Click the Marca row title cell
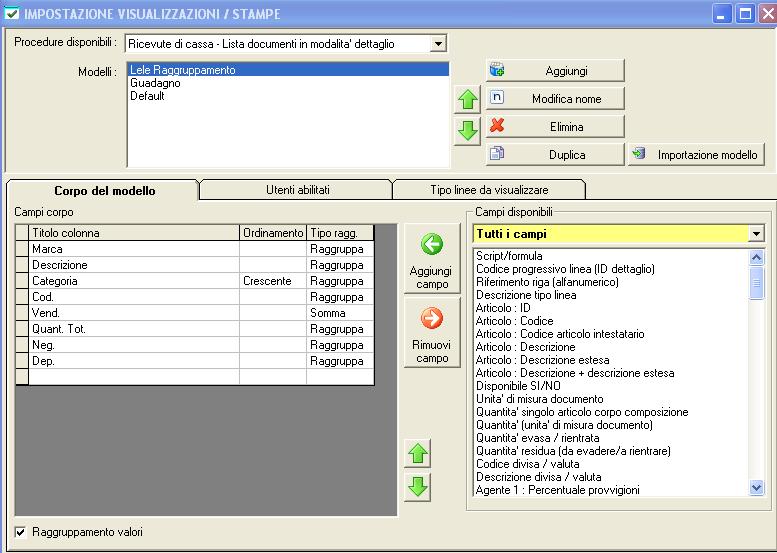The image size is (777, 553). click(x=134, y=249)
